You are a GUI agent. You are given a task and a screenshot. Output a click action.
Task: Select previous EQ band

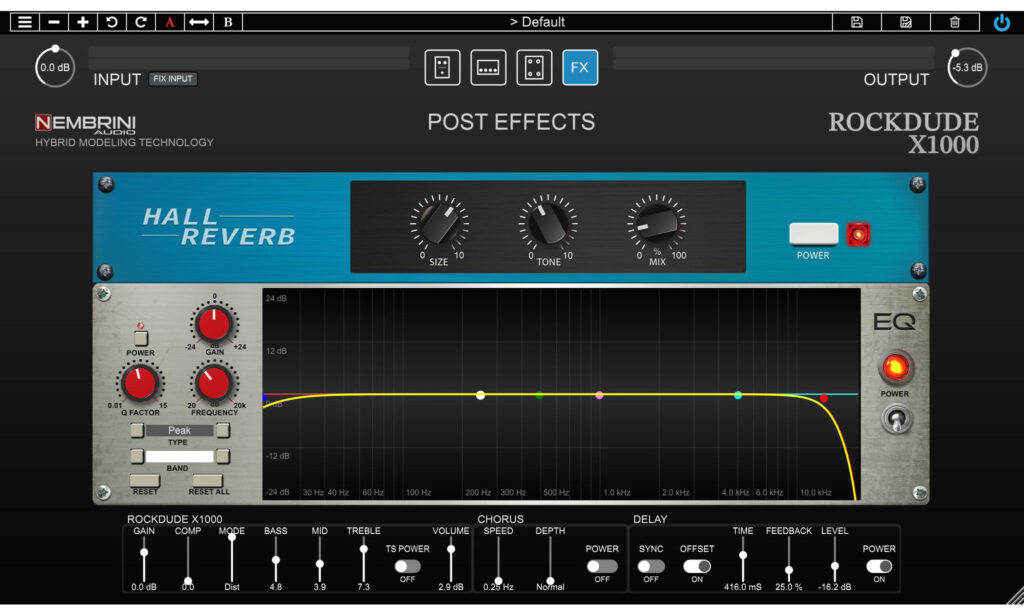click(x=136, y=456)
